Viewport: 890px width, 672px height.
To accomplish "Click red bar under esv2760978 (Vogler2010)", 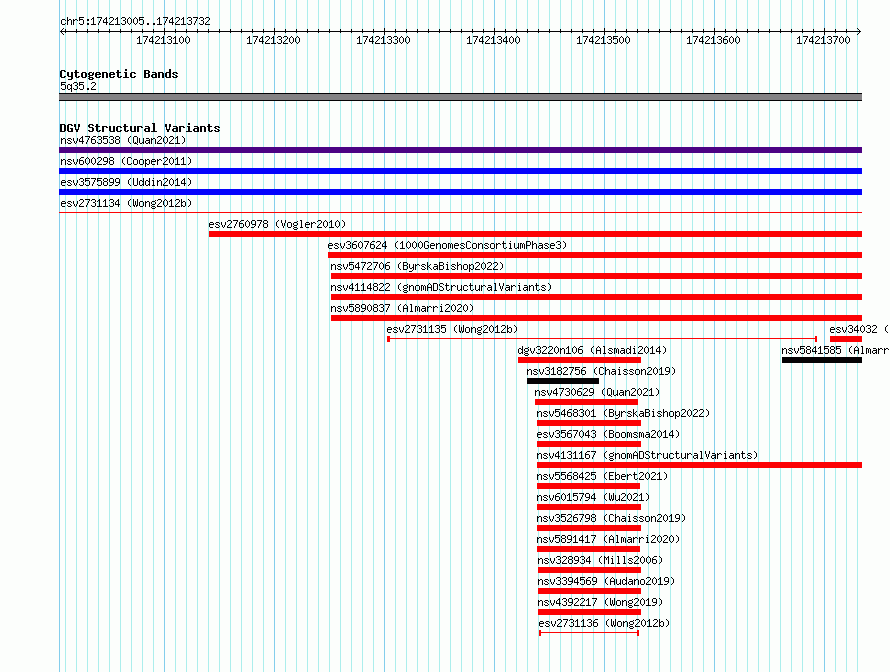I will coord(535,234).
